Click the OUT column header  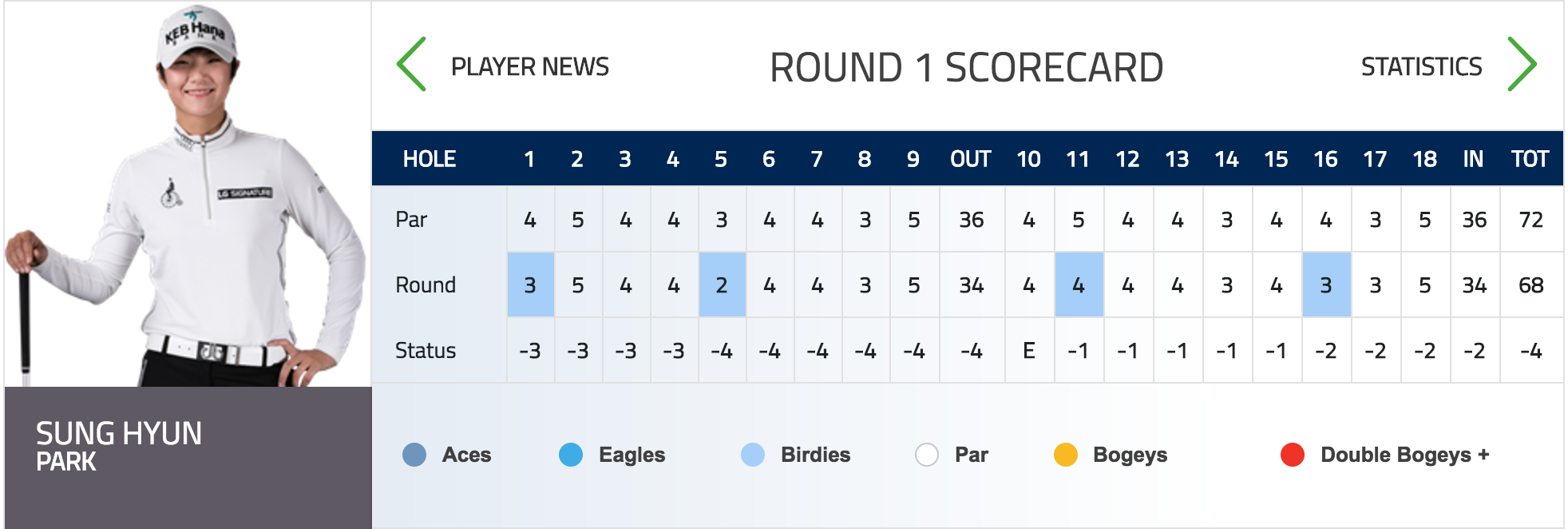point(971,159)
